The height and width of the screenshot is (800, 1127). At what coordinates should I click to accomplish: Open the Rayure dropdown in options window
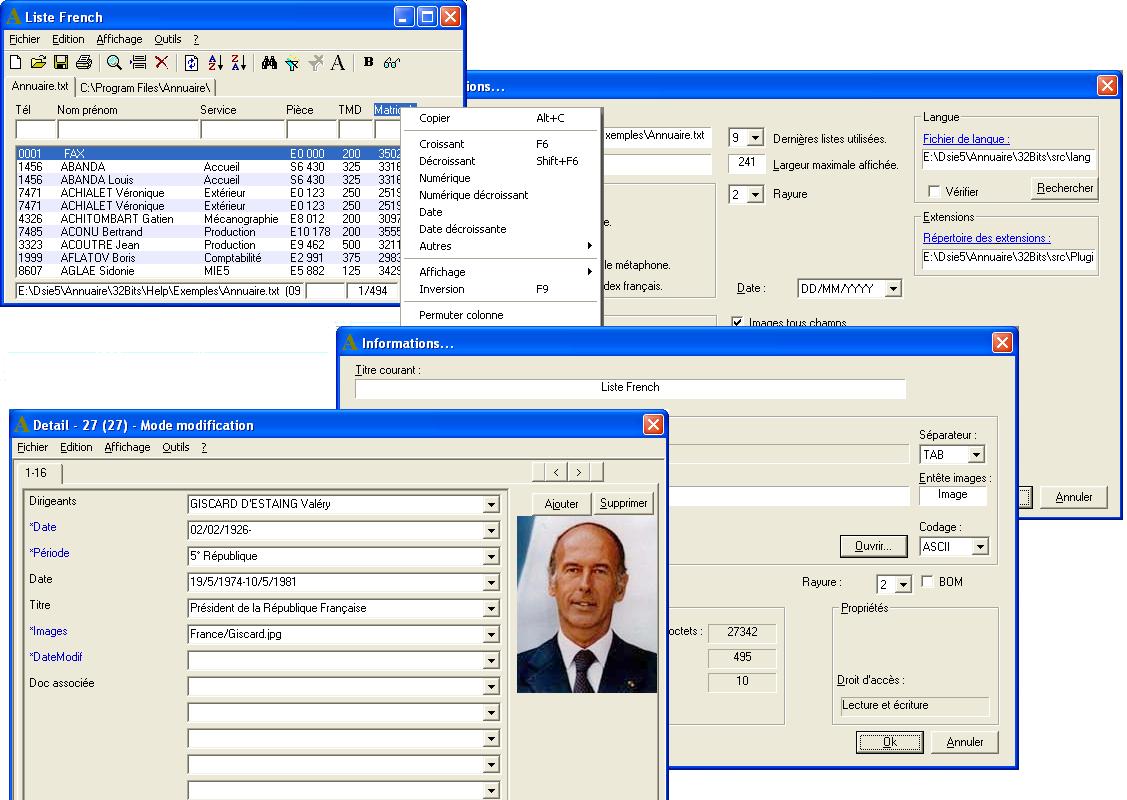point(755,194)
